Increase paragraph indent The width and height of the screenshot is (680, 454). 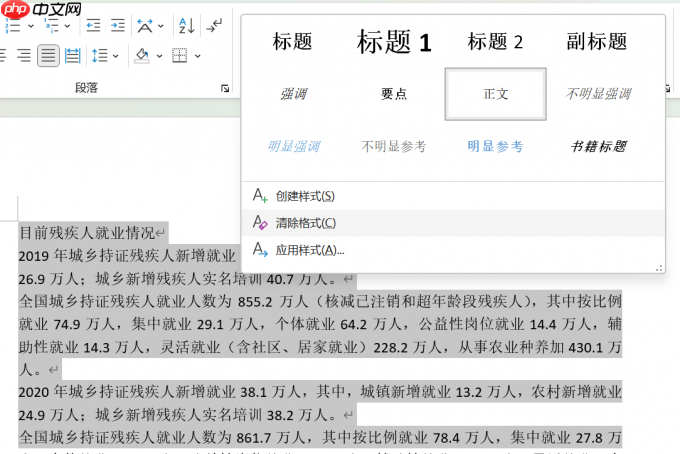point(118,26)
